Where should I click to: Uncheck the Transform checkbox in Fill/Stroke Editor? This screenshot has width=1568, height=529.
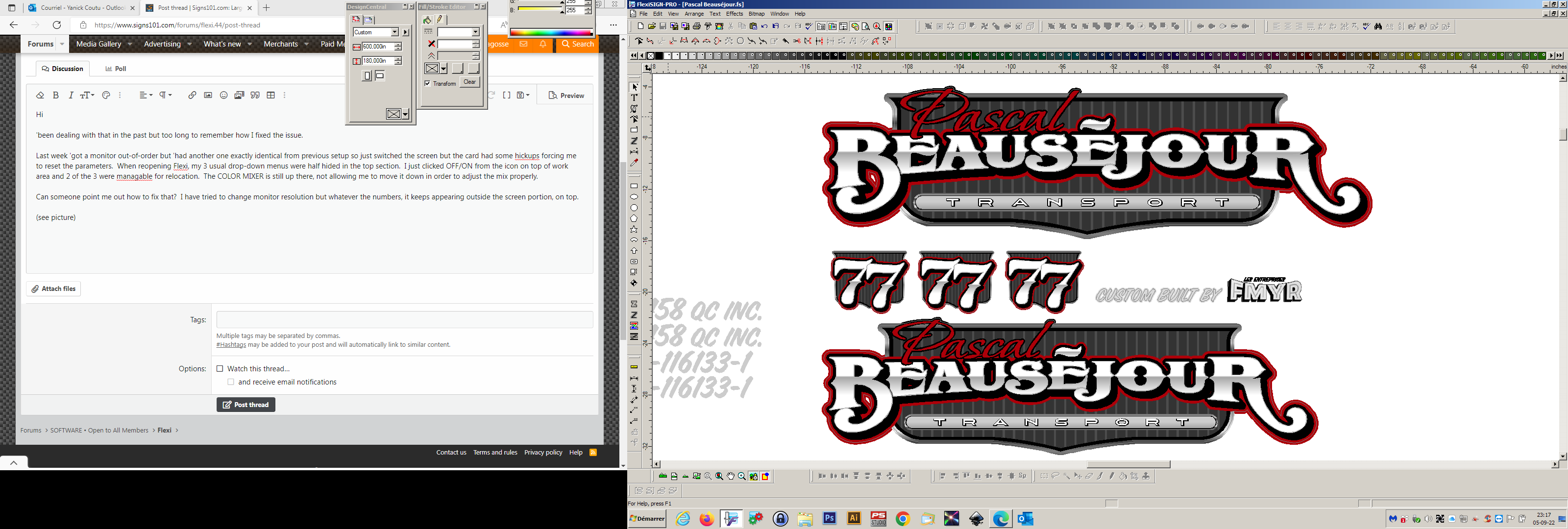tap(427, 83)
